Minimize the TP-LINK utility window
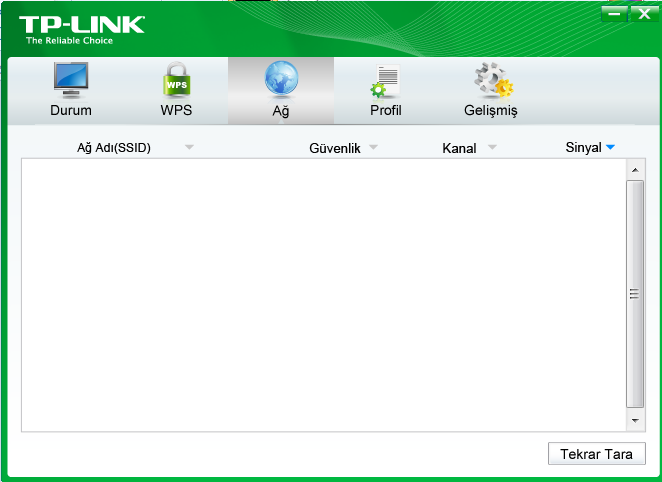This screenshot has height=482, width=662. [x=614, y=14]
